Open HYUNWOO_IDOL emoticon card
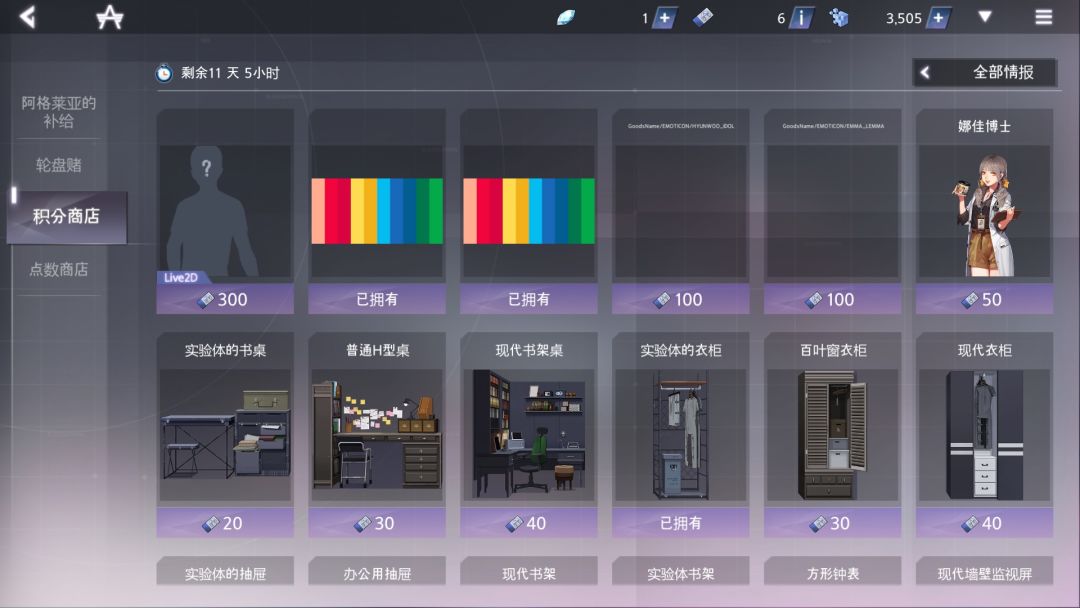Screen dimensions: 1080x608 coord(681,211)
